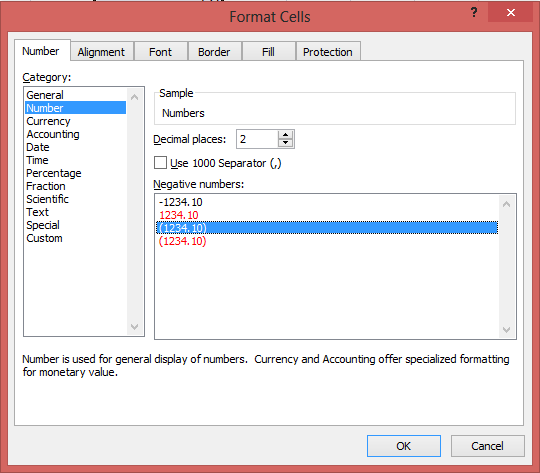This screenshot has width=540, height=473.
Task: Go to the Border tab
Action: pyautogui.click(x=214, y=52)
